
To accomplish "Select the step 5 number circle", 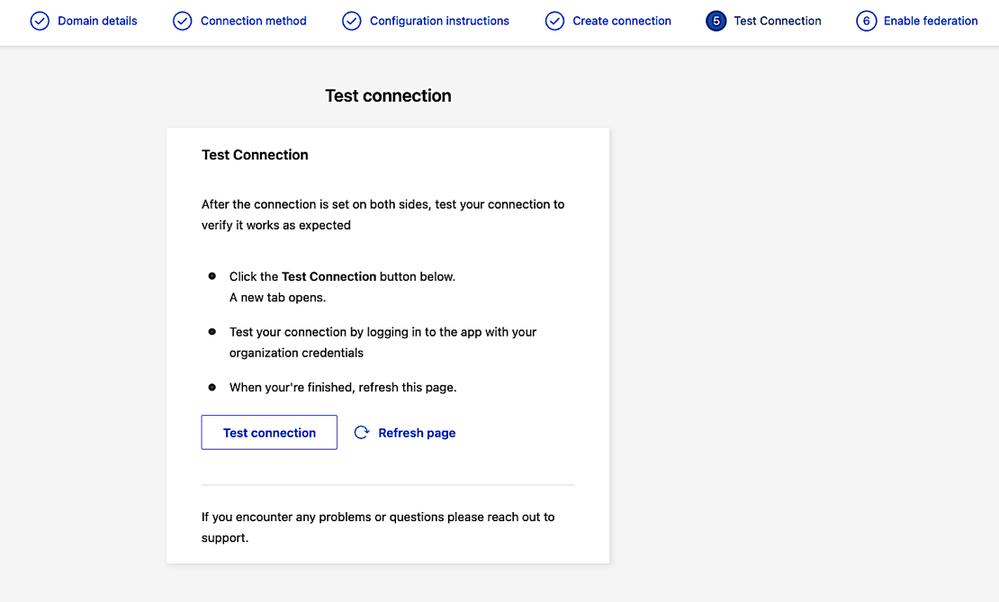I will (x=716, y=21).
